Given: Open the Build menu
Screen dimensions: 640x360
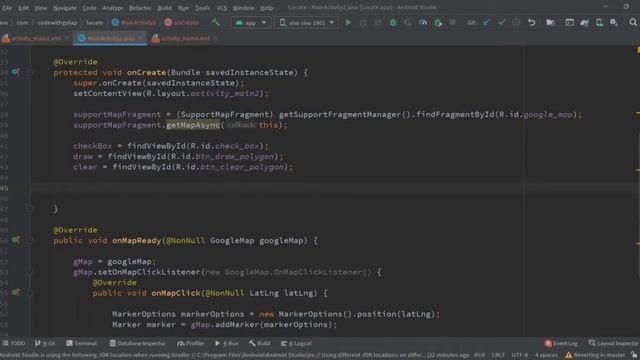Looking at the screenshot, I should [164, 8].
